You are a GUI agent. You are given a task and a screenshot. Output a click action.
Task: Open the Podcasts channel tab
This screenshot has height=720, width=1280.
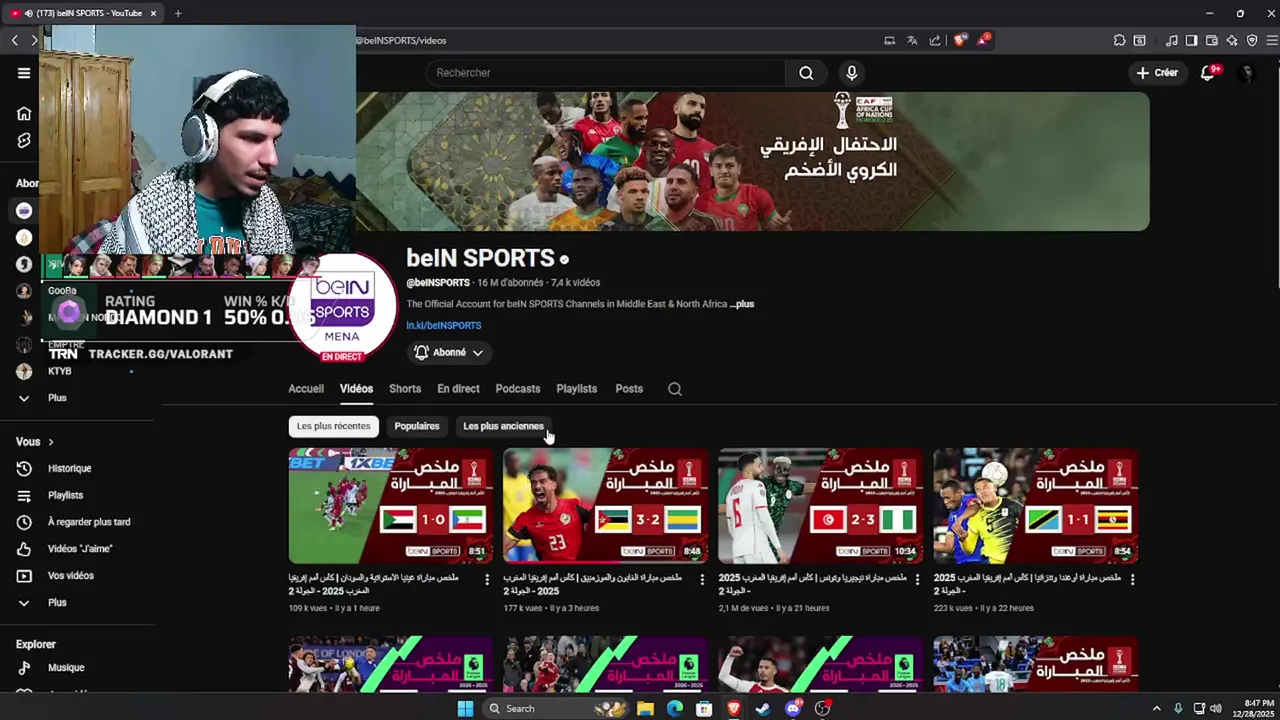pyautogui.click(x=518, y=389)
